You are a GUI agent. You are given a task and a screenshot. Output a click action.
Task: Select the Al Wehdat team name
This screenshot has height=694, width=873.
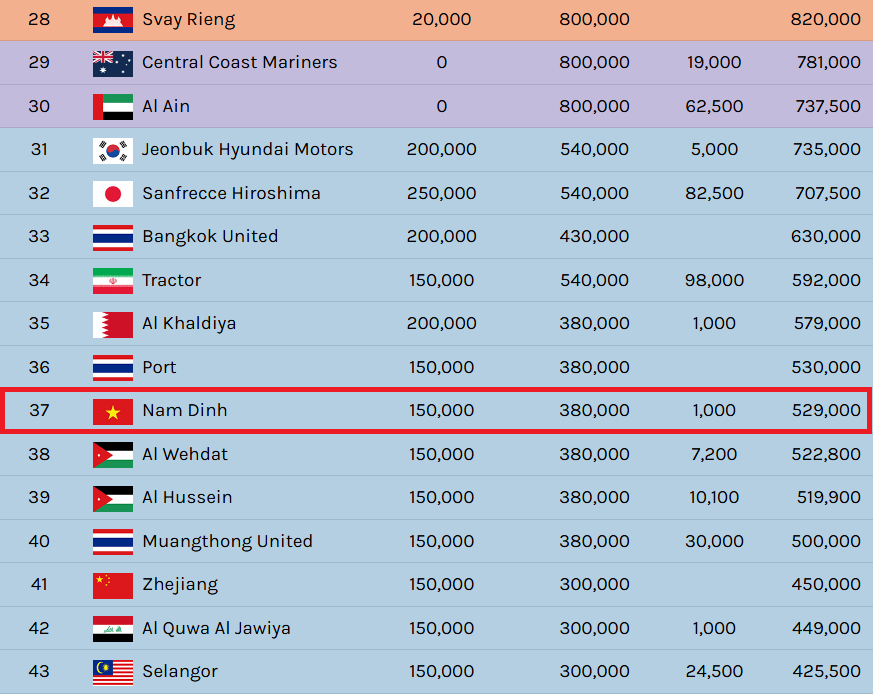click(185, 454)
